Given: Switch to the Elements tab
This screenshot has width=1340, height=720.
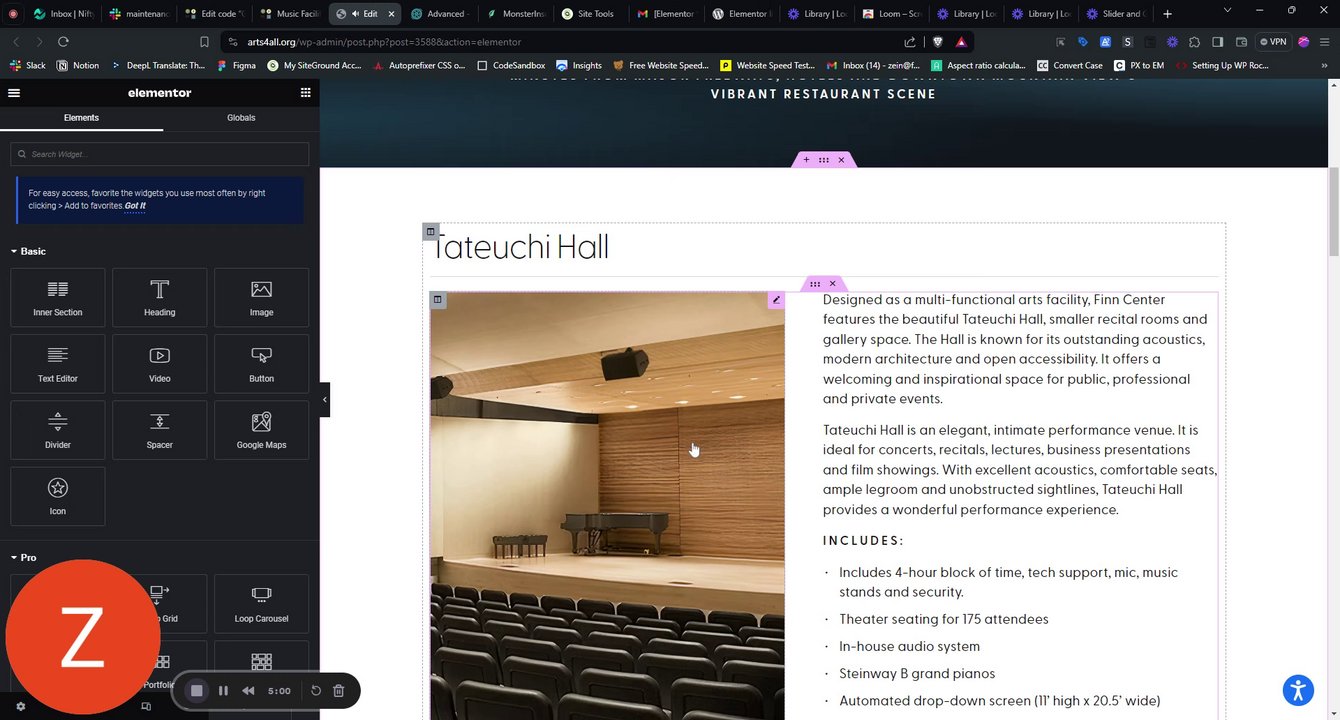Looking at the screenshot, I should coord(81,118).
